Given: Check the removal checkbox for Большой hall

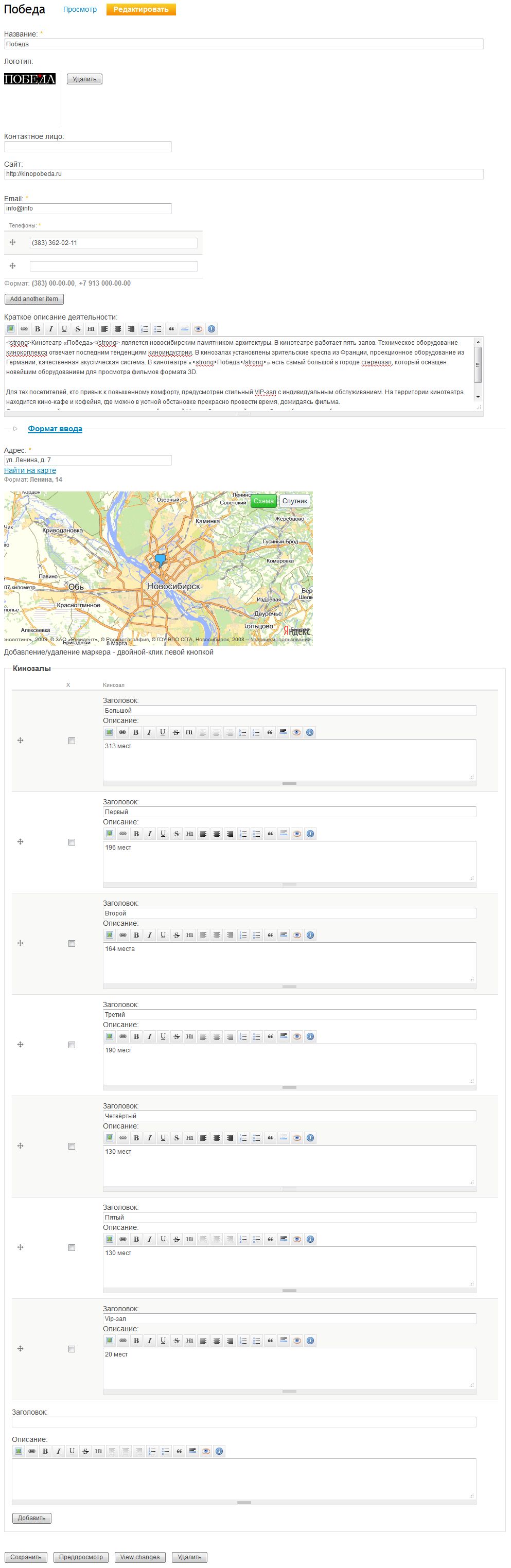Looking at the screenshot, I should (72, 741).
